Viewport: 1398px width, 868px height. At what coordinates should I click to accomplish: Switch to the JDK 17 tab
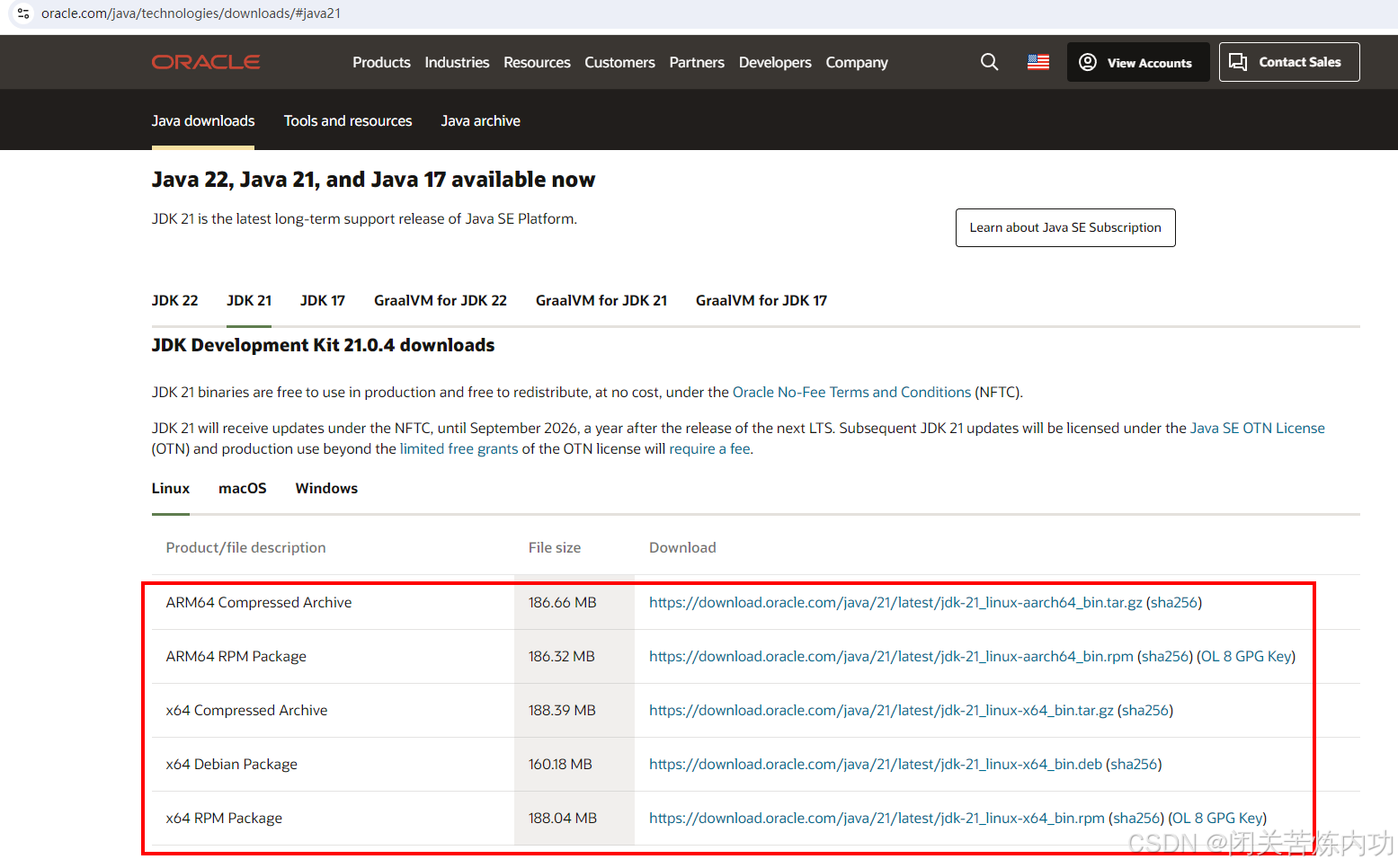(x=323, y=300)
